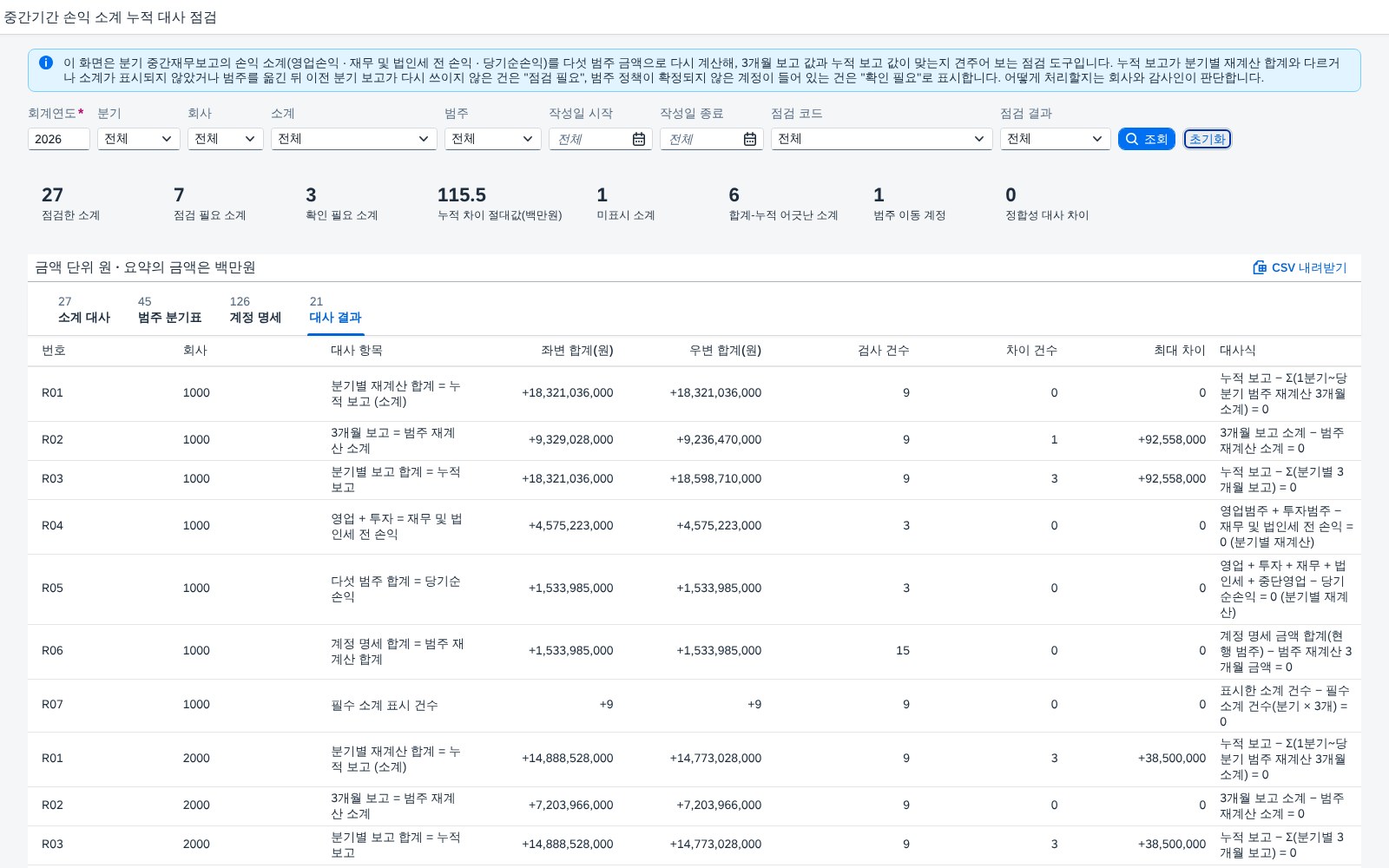Expand the 범주 filter dropdown
Viewport: 1389px width, 868px height.
coord(493,139)
